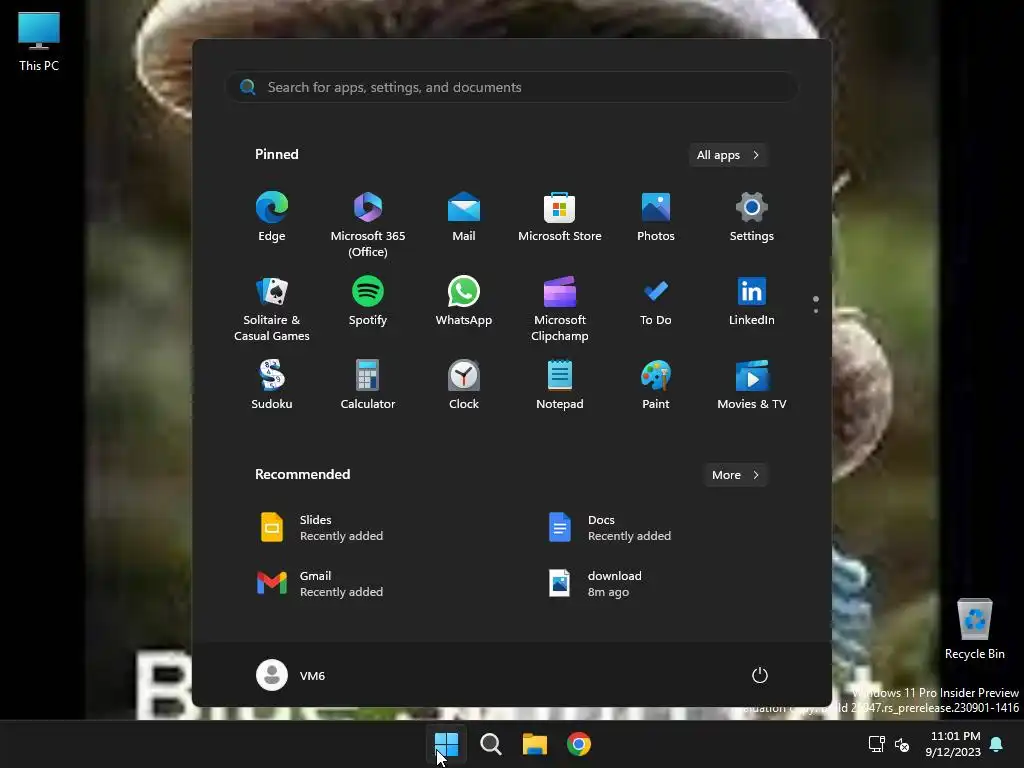Screen dimensions: 1024x768
Task: Show More recommended items
Action: pyautogui.click(x=736, y=475)
